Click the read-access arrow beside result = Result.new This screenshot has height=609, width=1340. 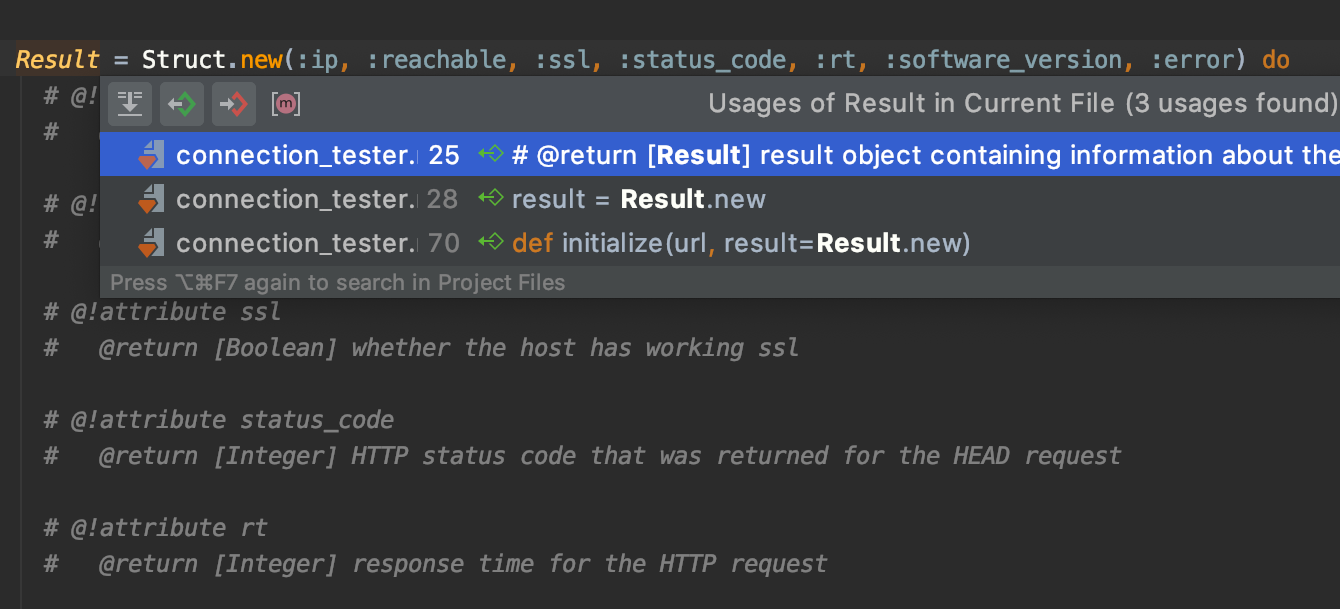[490, 199]
